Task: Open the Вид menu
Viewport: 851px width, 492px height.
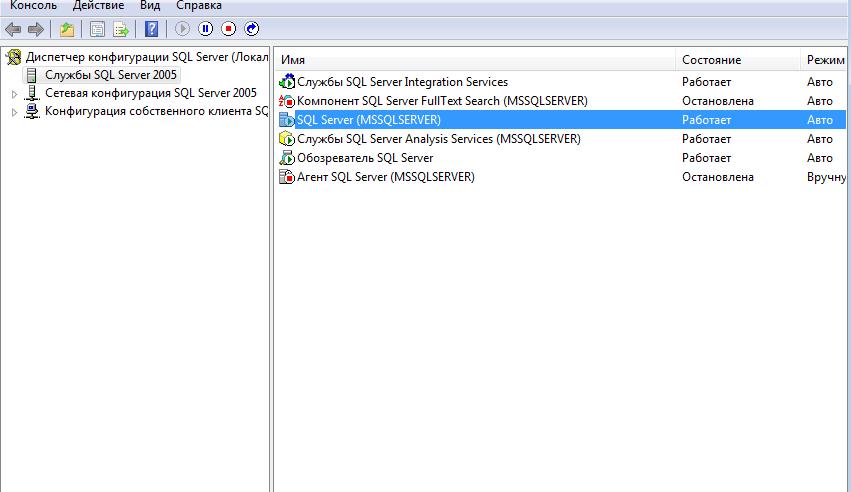Action: (x=150, y=5)
